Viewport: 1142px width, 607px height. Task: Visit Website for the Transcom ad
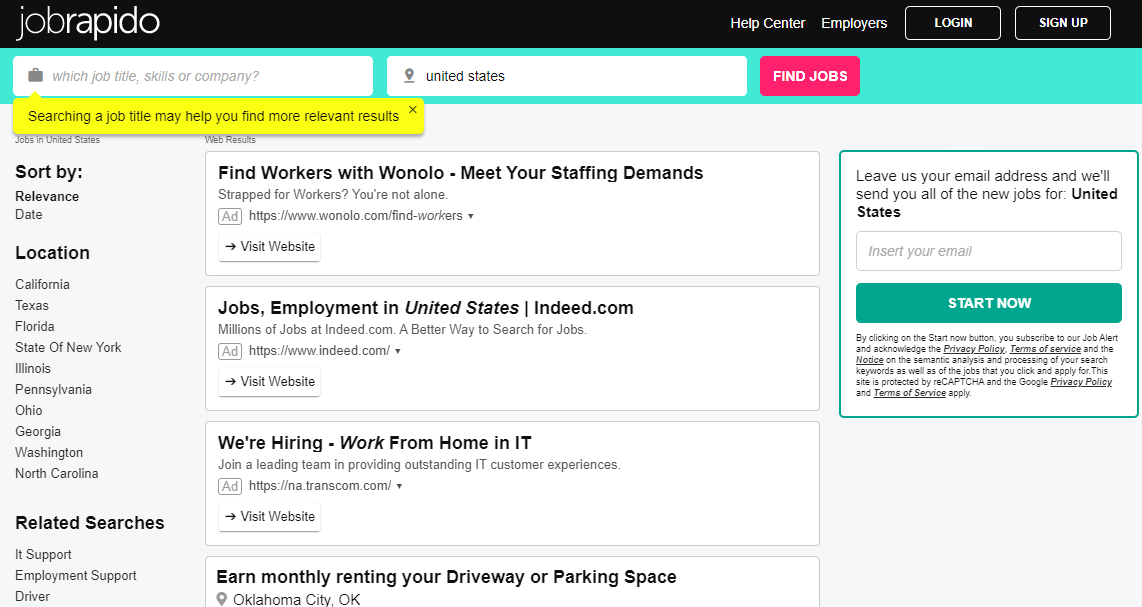coord(269,516)
